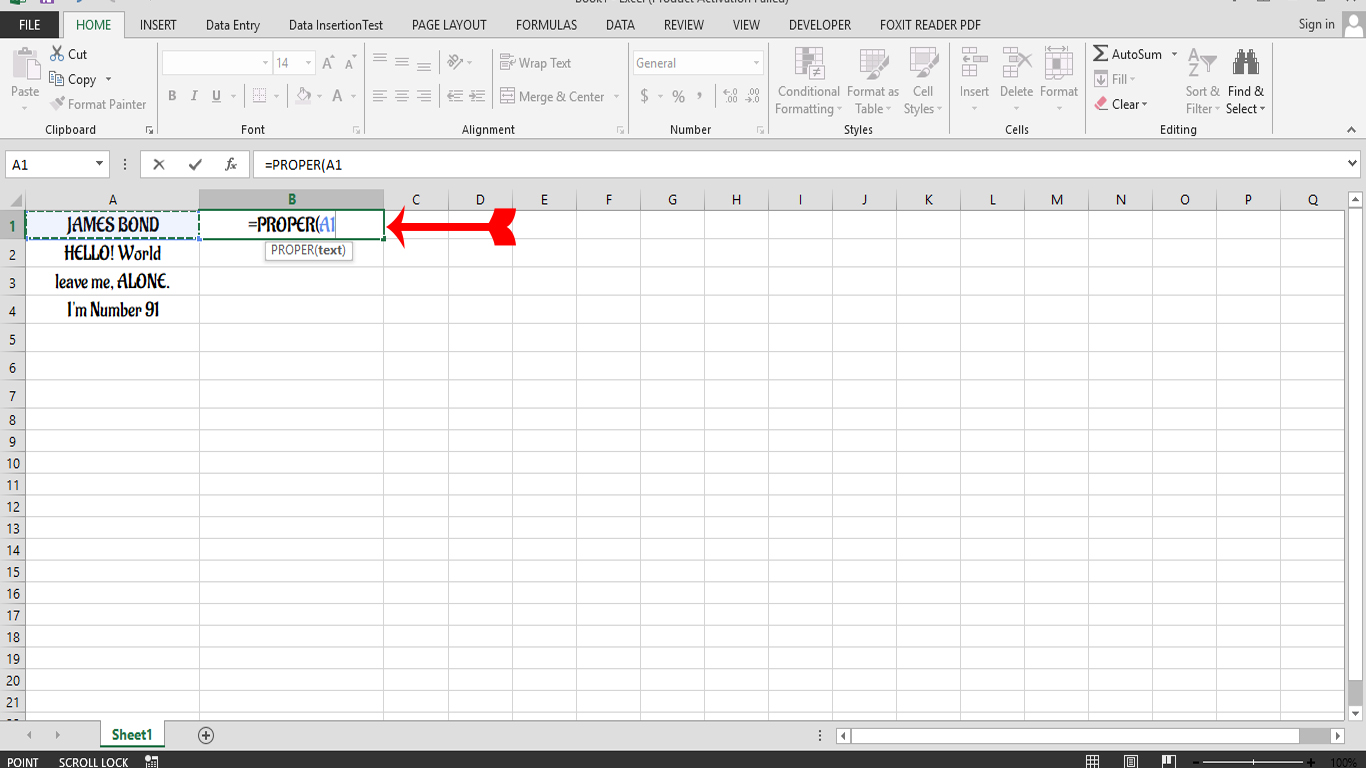Click the Delete cells button

coord(1016,79)
